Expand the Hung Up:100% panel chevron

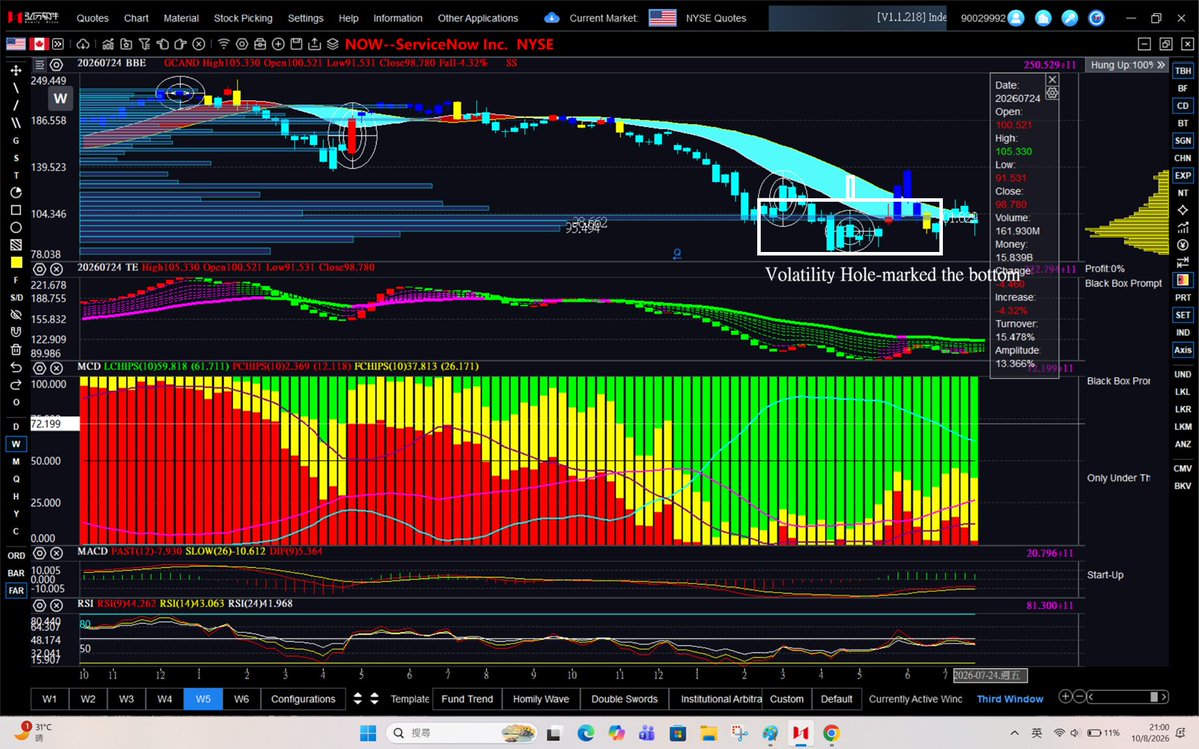coord(1161,65)
